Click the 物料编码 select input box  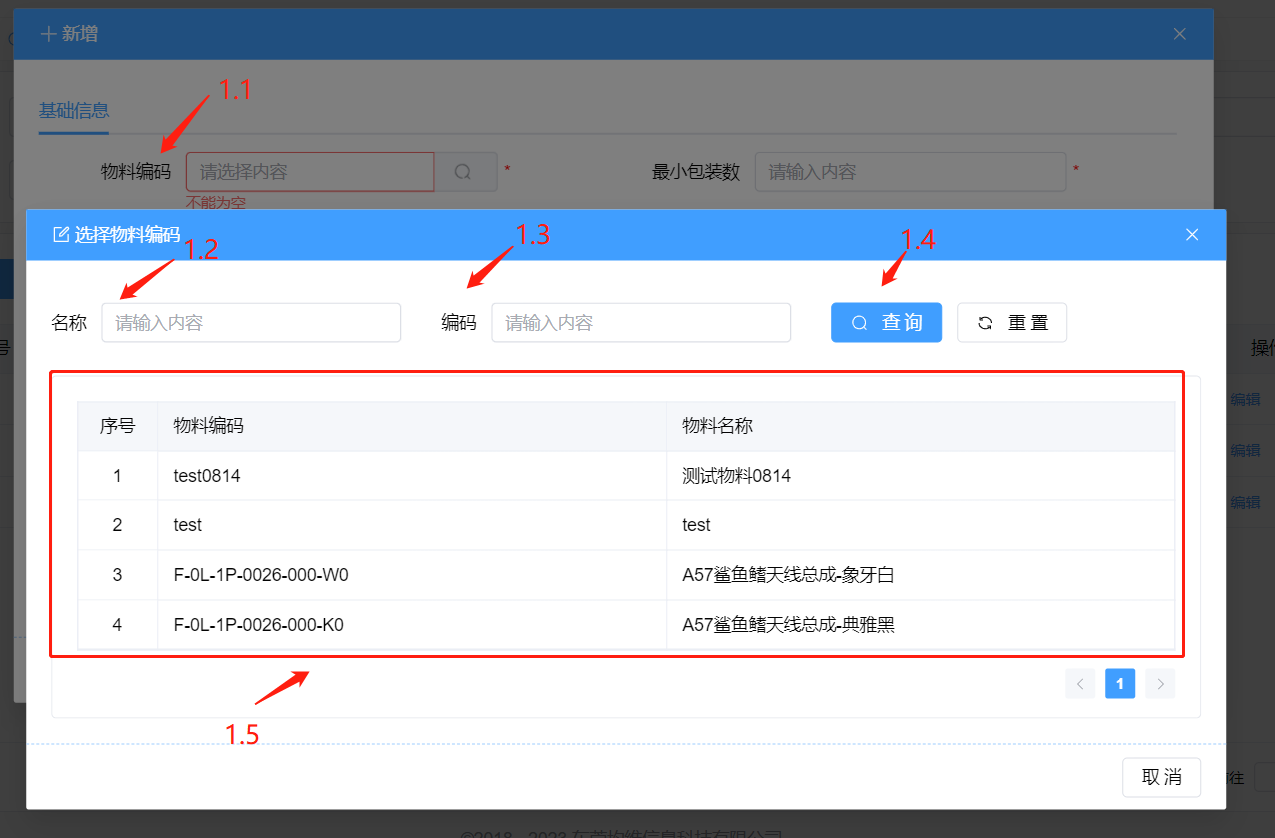[310, 172]
